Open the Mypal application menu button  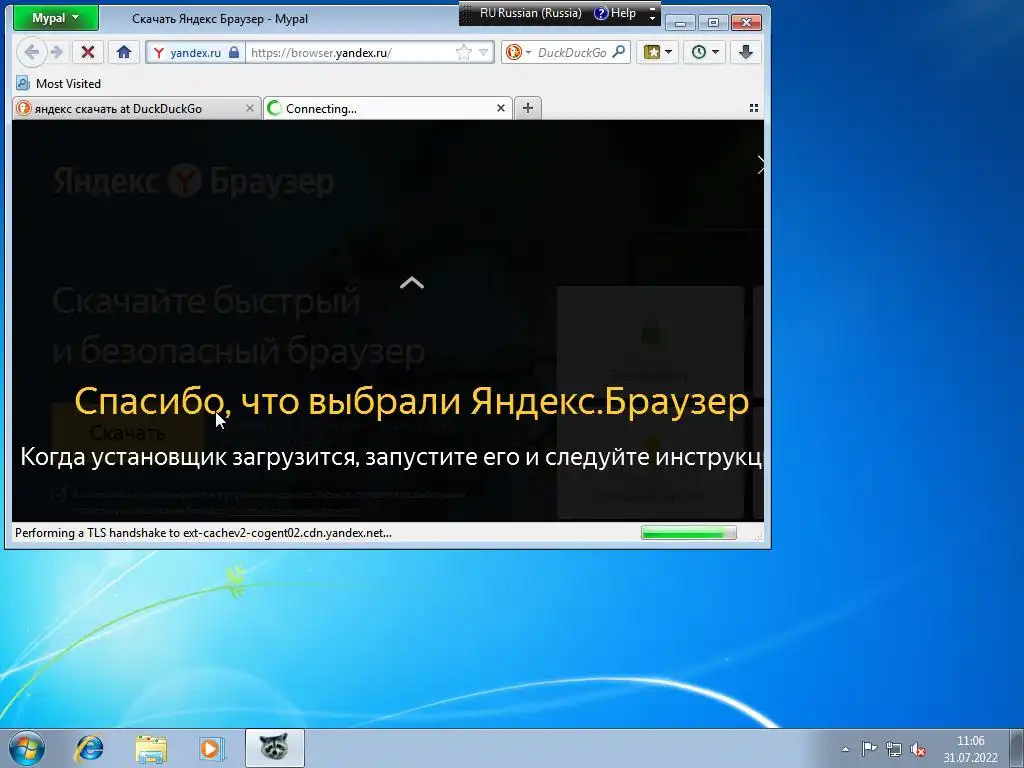tap(56, 18)
